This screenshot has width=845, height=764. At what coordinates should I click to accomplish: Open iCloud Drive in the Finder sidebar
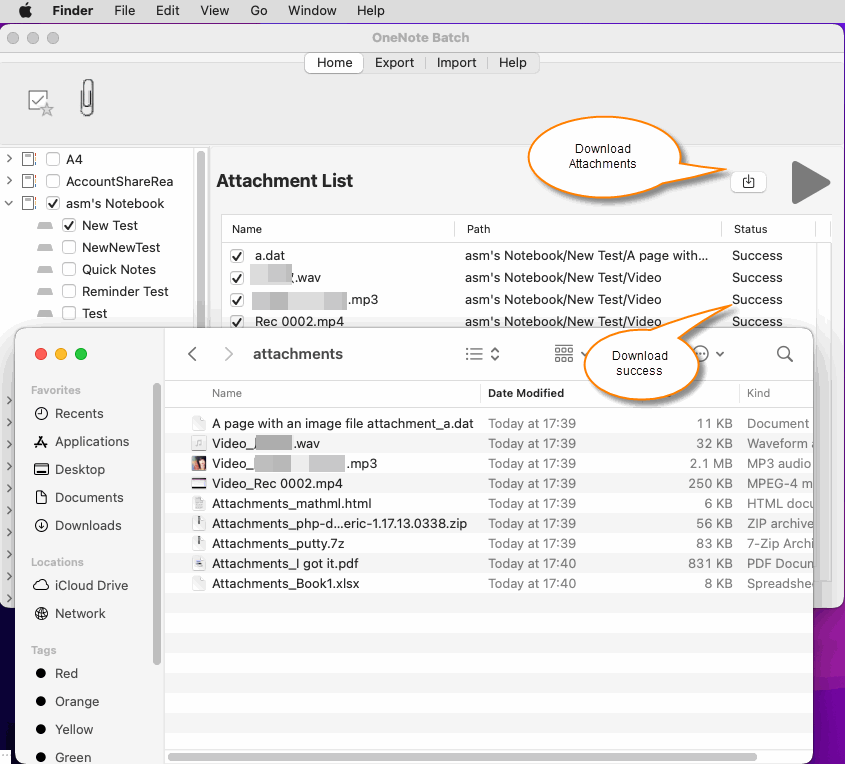click(81, 585)
